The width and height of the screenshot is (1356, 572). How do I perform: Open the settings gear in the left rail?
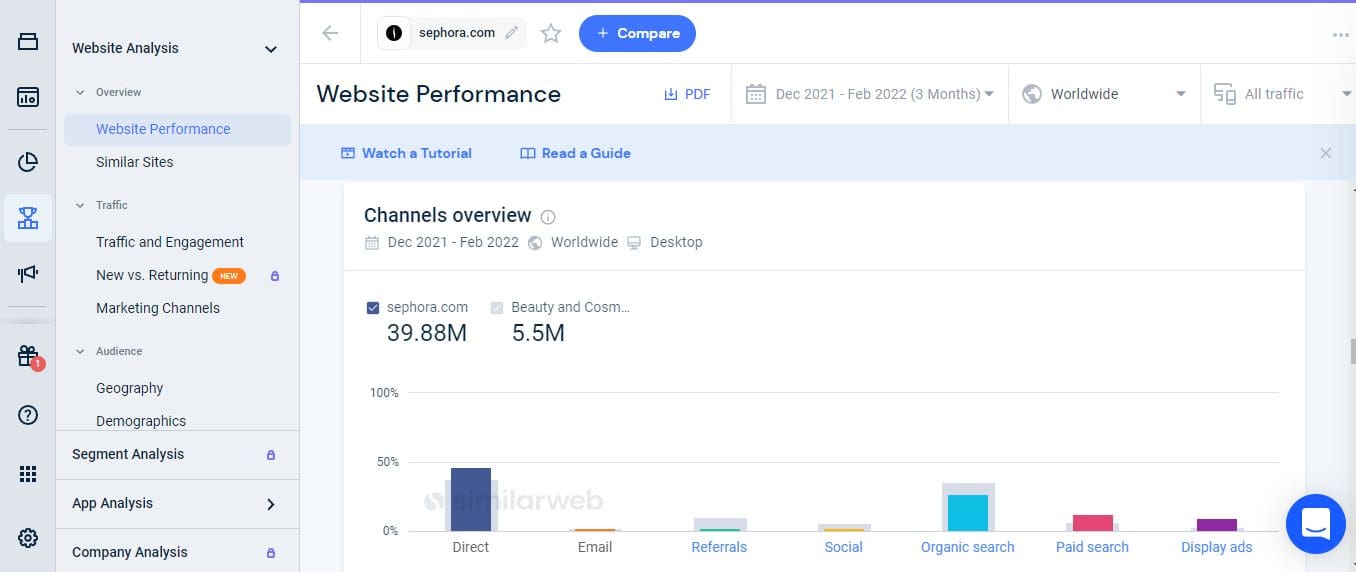pos(28,538)
